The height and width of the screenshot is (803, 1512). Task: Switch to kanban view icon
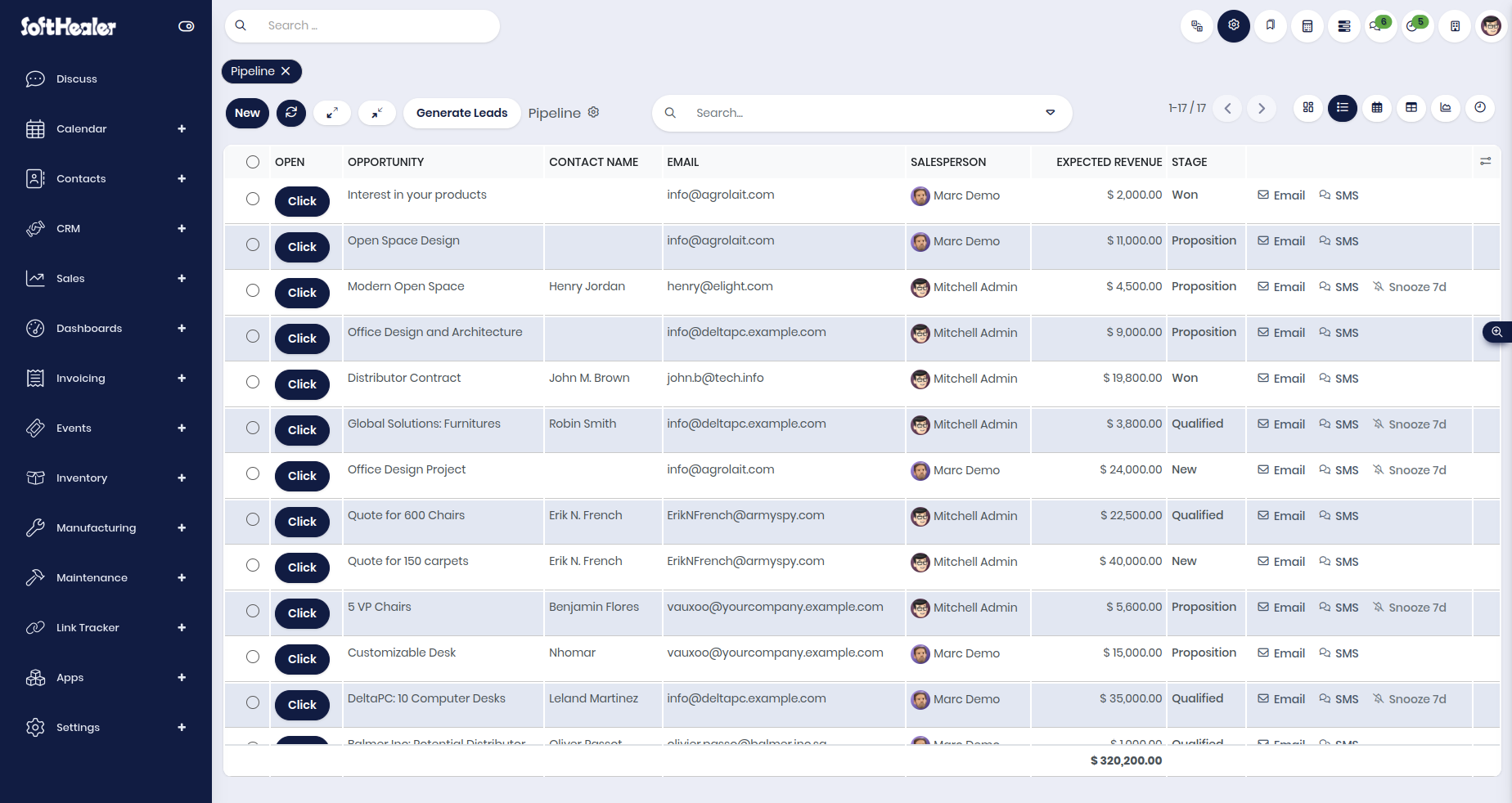pos(1308,108)
